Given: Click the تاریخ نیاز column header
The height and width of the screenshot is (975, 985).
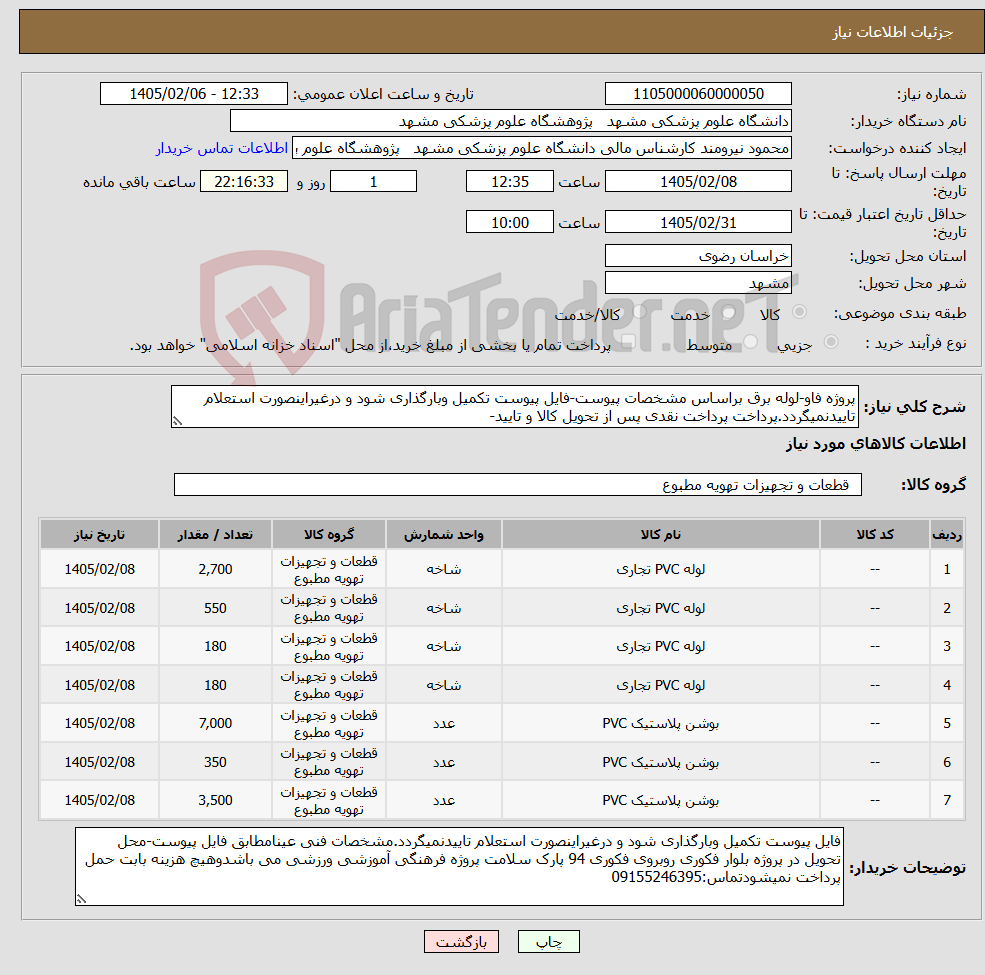Looking at the screenshot, I should click(x=99, y=534).
